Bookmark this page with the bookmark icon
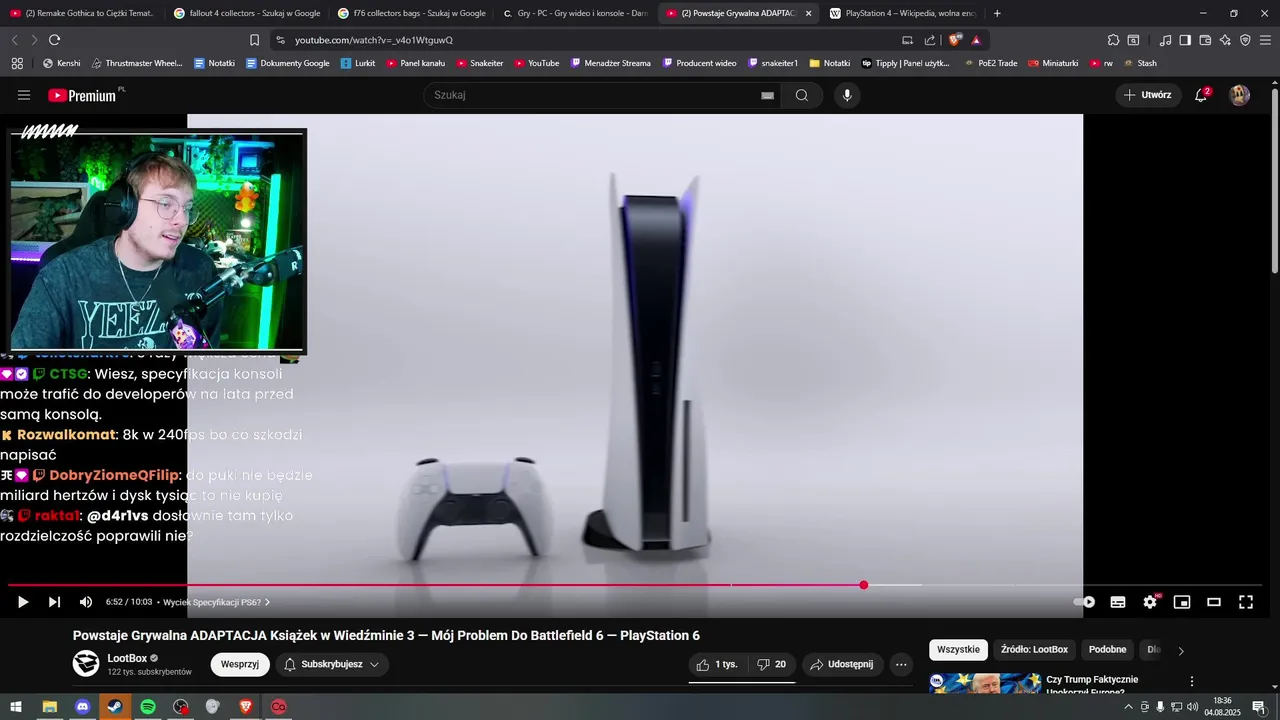 (254, 40)
